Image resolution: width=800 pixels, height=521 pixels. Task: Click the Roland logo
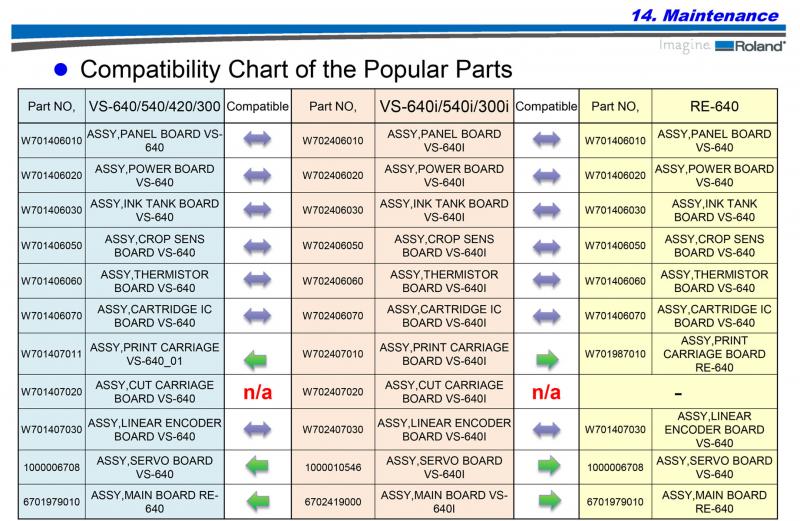tap(749, 46)
